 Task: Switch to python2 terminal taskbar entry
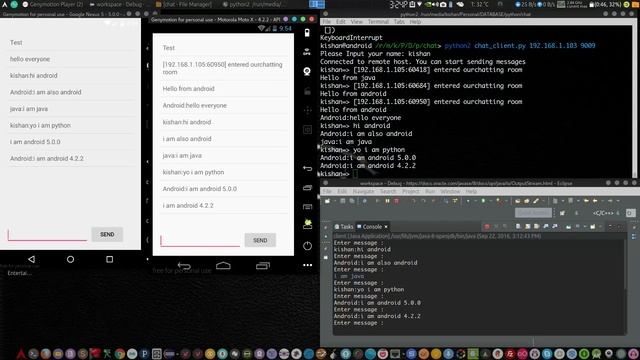255,4
